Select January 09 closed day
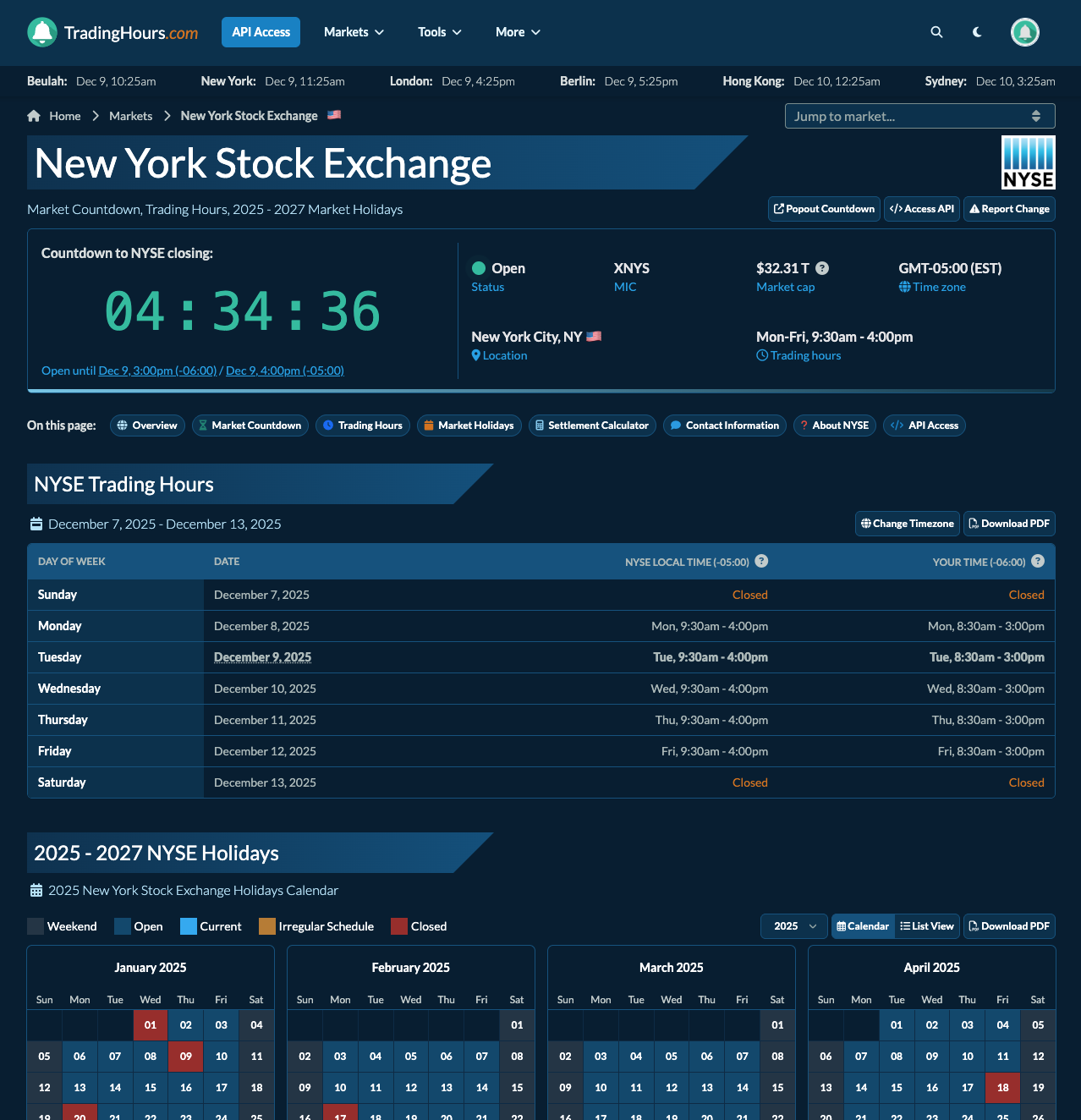 coord(186,1056)
